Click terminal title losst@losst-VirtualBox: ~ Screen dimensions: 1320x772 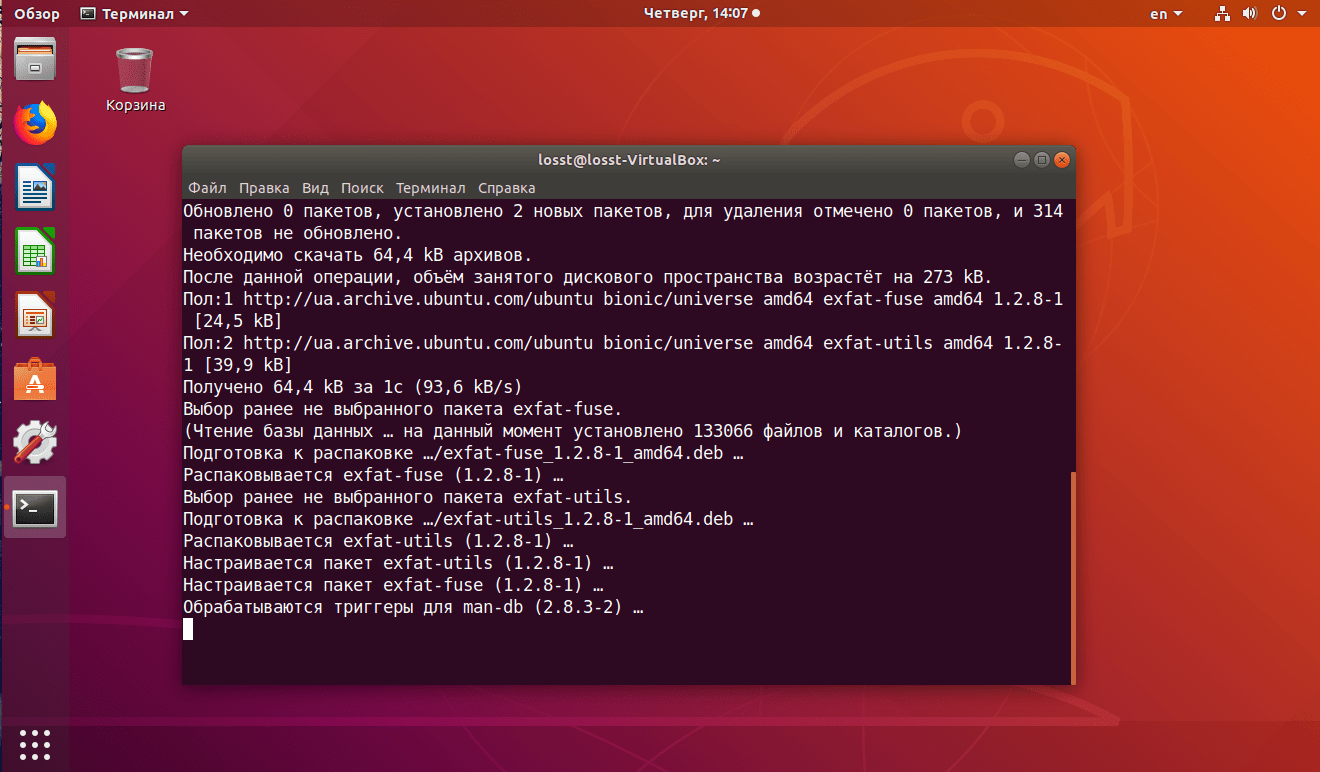point(629,160)
